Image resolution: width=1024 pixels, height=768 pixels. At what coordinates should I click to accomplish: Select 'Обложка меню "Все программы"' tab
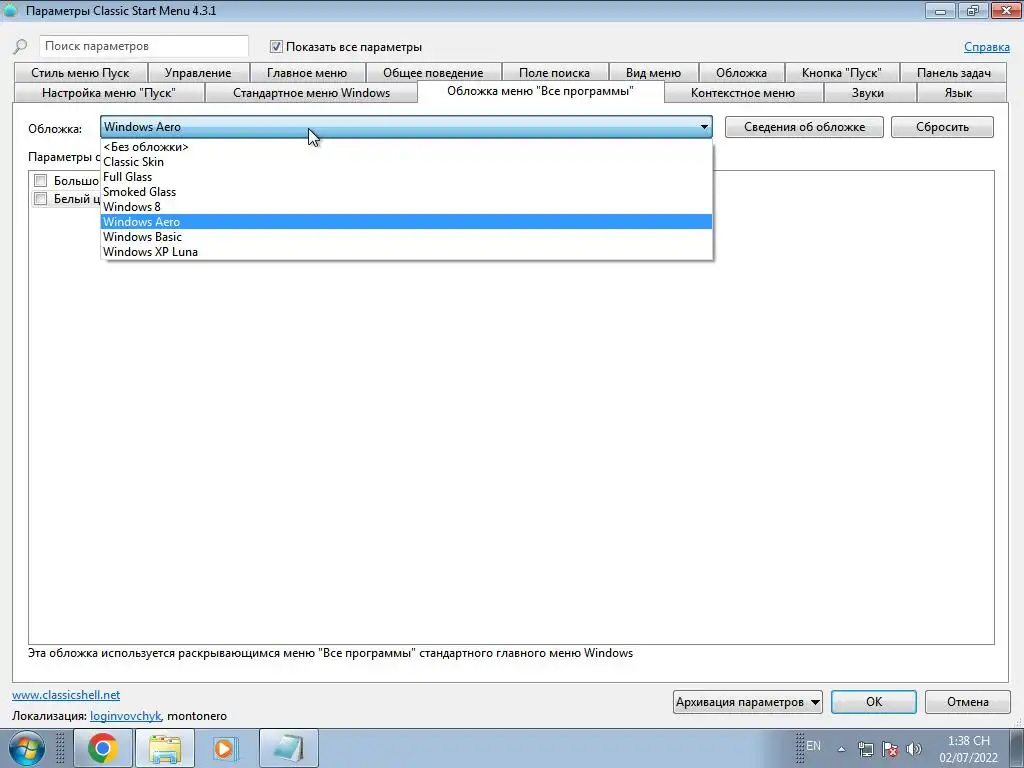540,91
